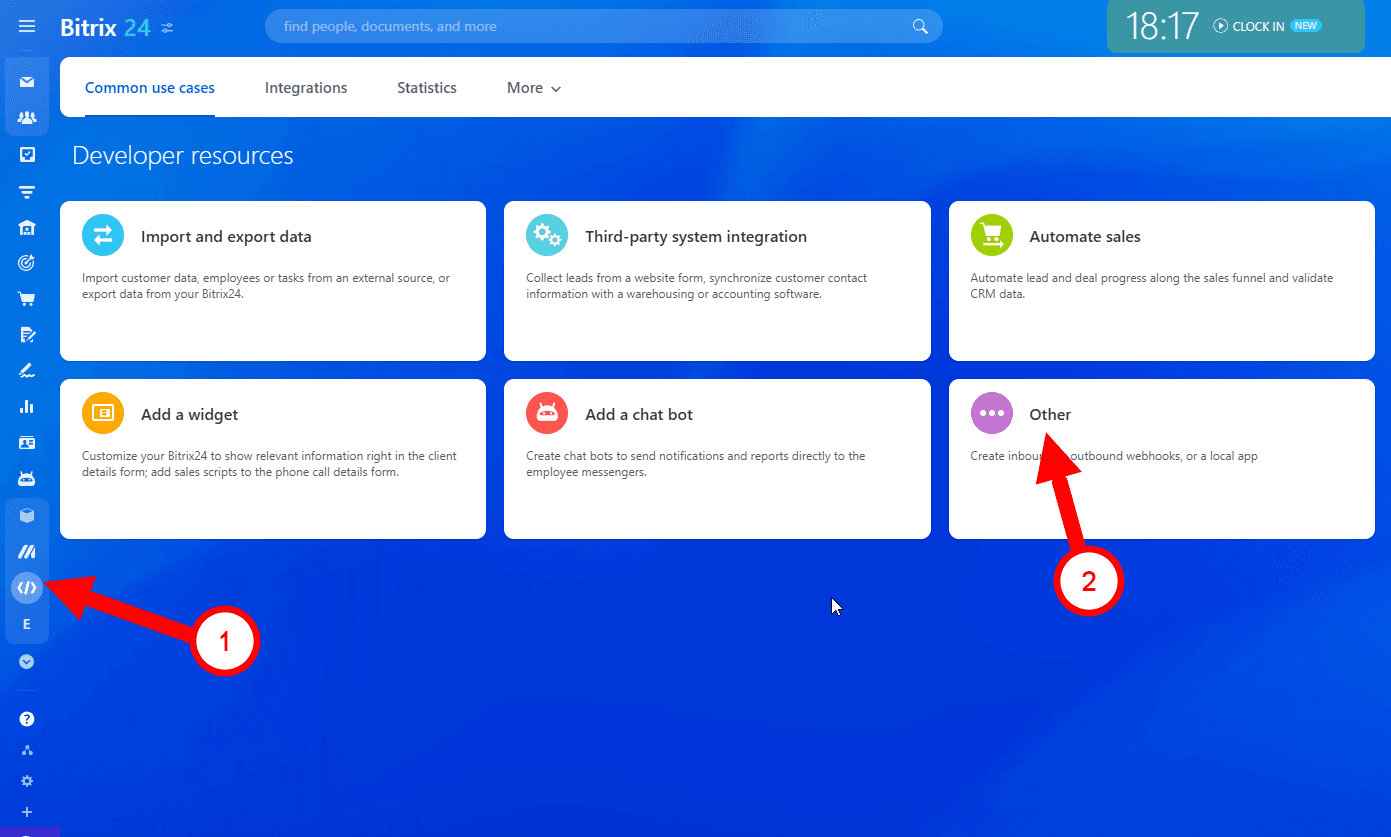Open the contact card sidebar icon
1391x837 pixels.
[27, 442]
